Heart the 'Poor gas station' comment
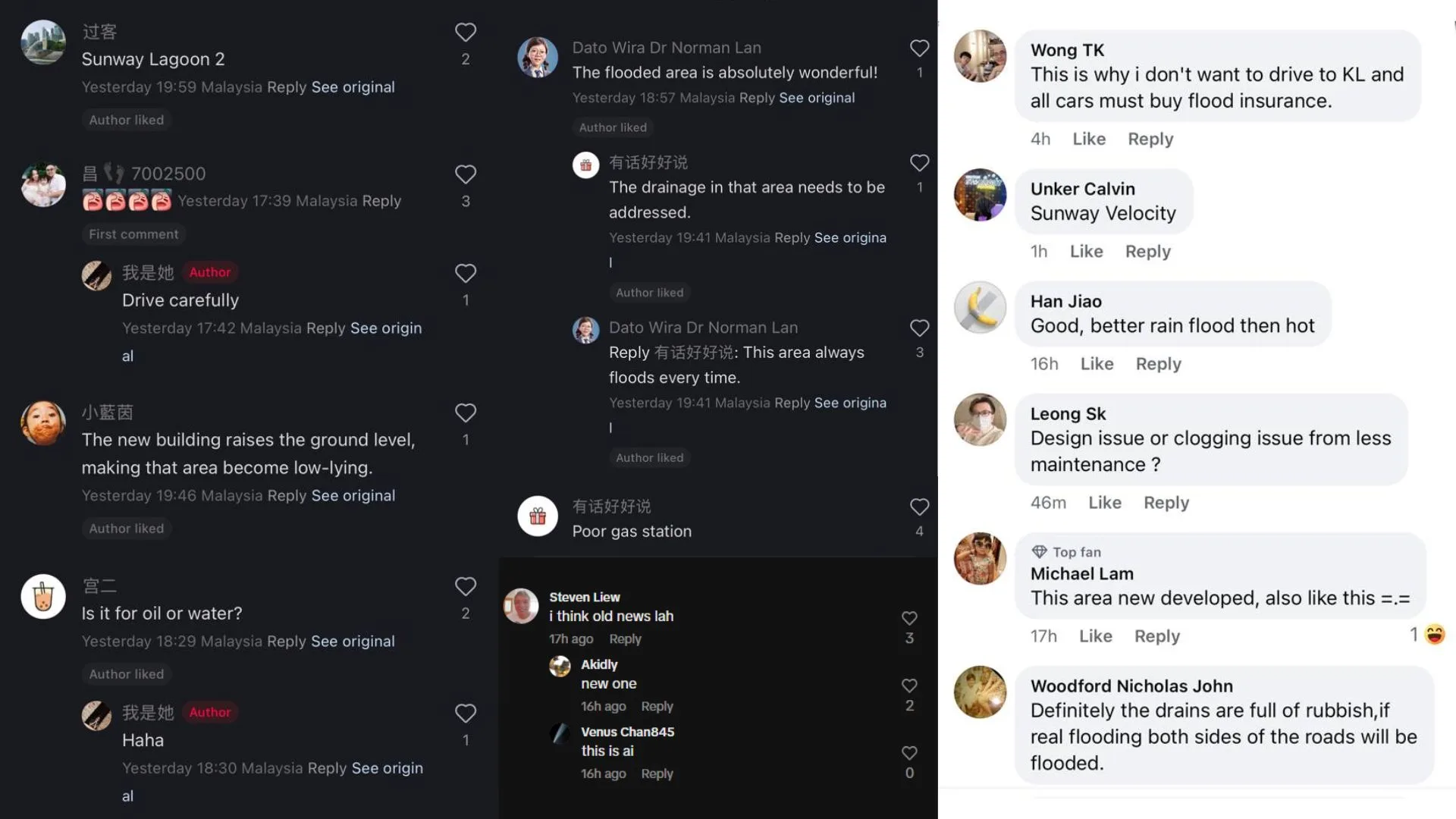 point(919,507)
